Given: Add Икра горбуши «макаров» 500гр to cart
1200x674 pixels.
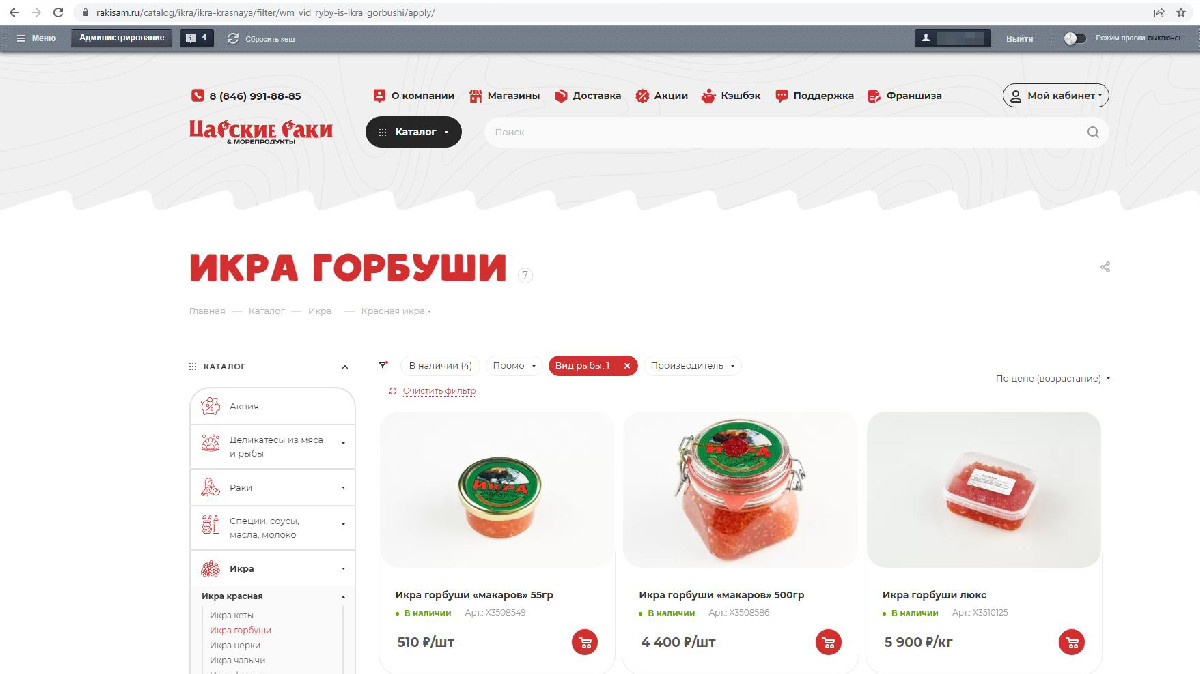Looking at the screenshot, I should pyautogui.click(x=828, y=642).
